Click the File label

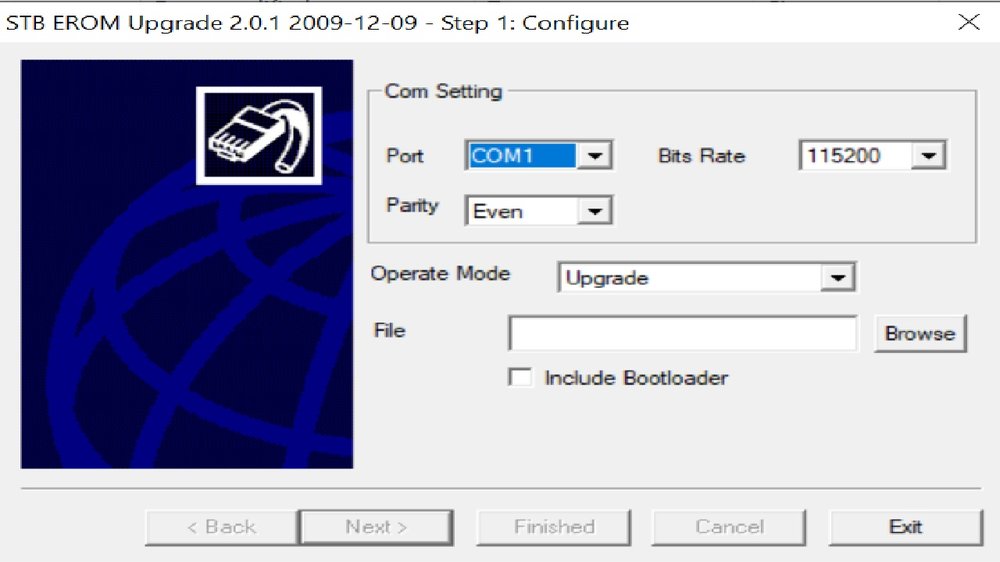pos(390,330)
